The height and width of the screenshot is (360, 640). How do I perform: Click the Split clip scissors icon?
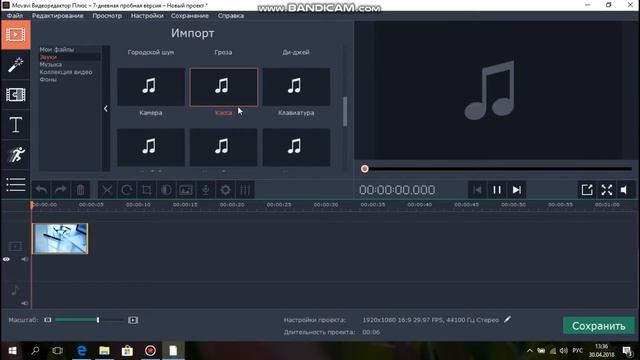pyautogui.click(x=107, y=190)
